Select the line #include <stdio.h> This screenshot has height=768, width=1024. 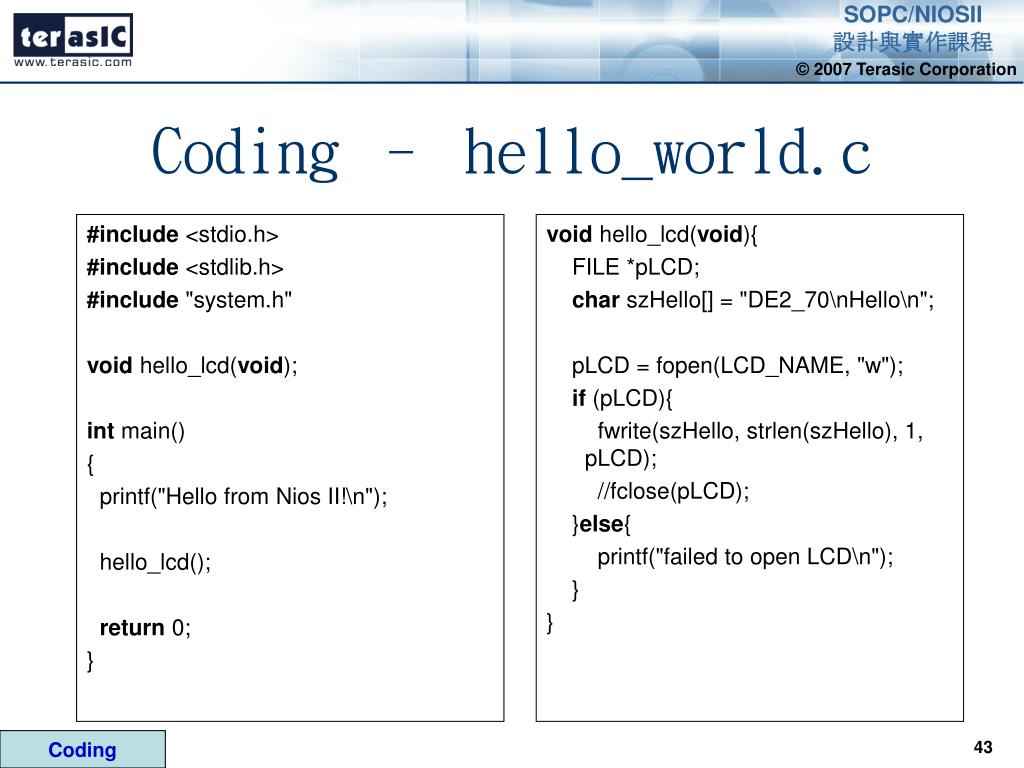183,234
